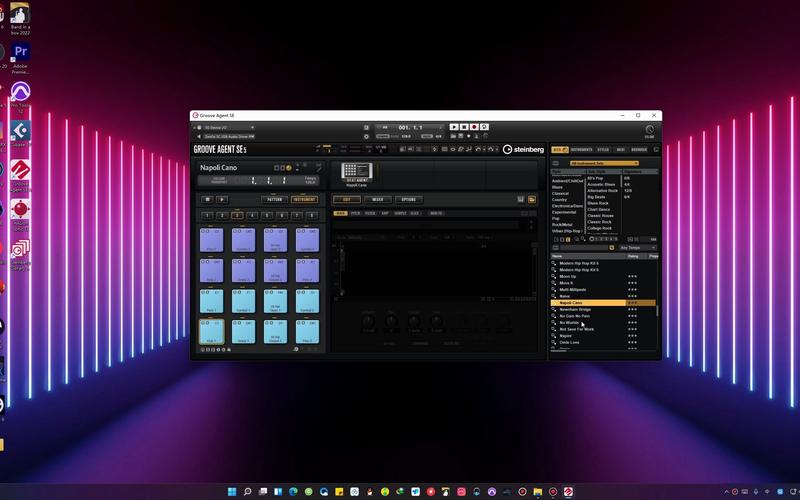Image resolution: width=800 pixels, height=500 pixels.
Task: Expand the All Instrument Sets dropdown
Action: pyautogui.click(x=604, y=163)
